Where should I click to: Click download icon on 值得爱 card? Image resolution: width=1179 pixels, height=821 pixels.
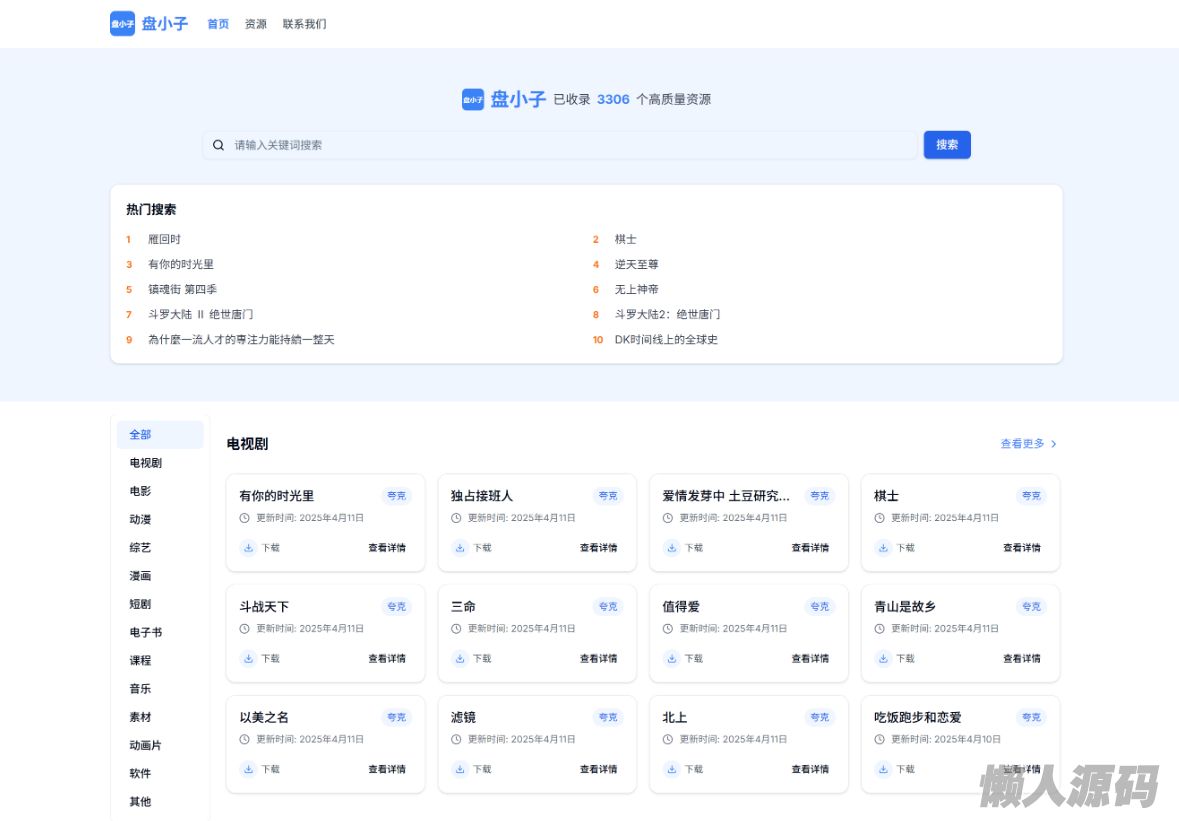click(x=671, y=659)
